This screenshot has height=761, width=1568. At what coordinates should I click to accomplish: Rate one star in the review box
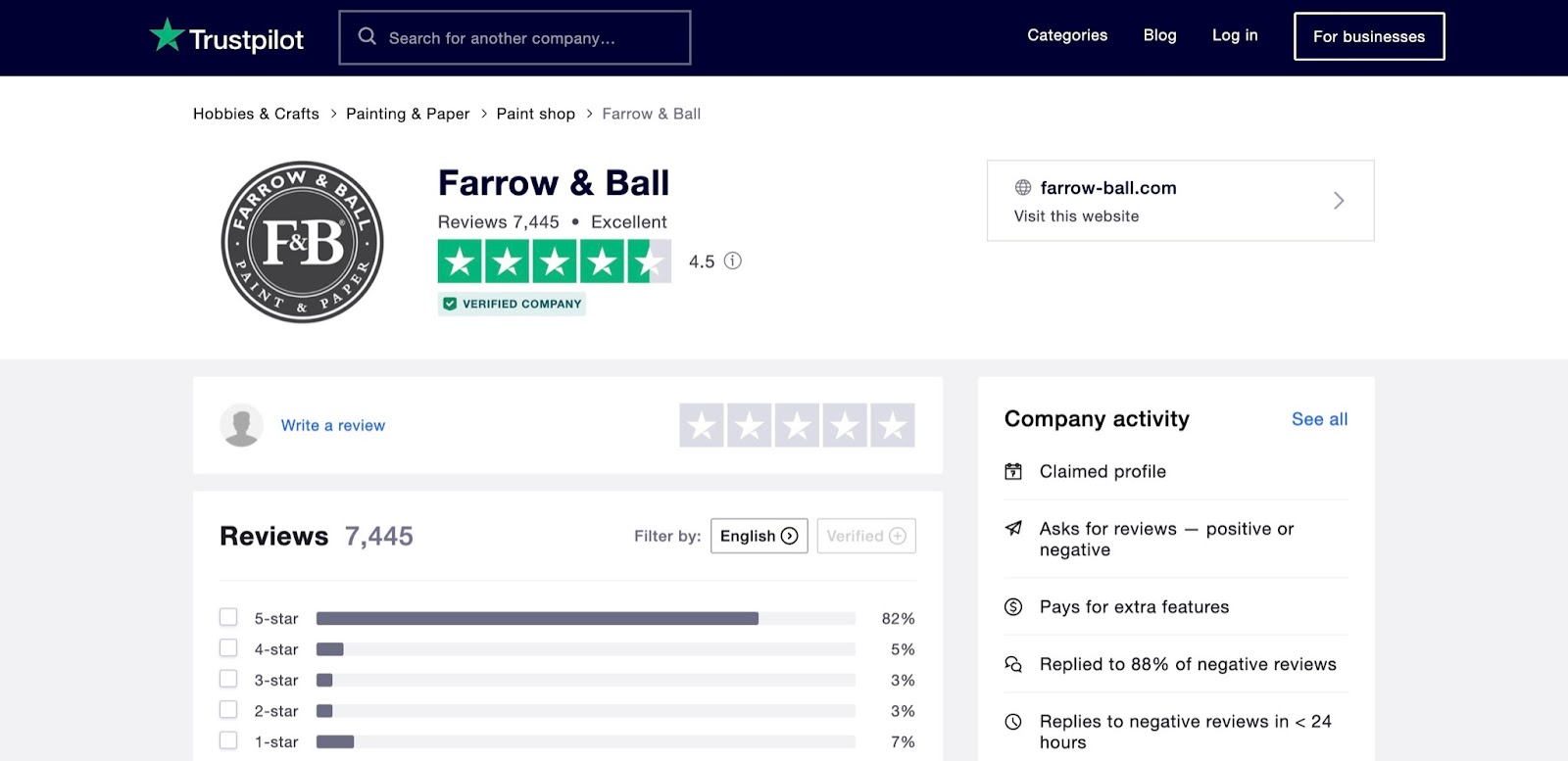point(702,425)
